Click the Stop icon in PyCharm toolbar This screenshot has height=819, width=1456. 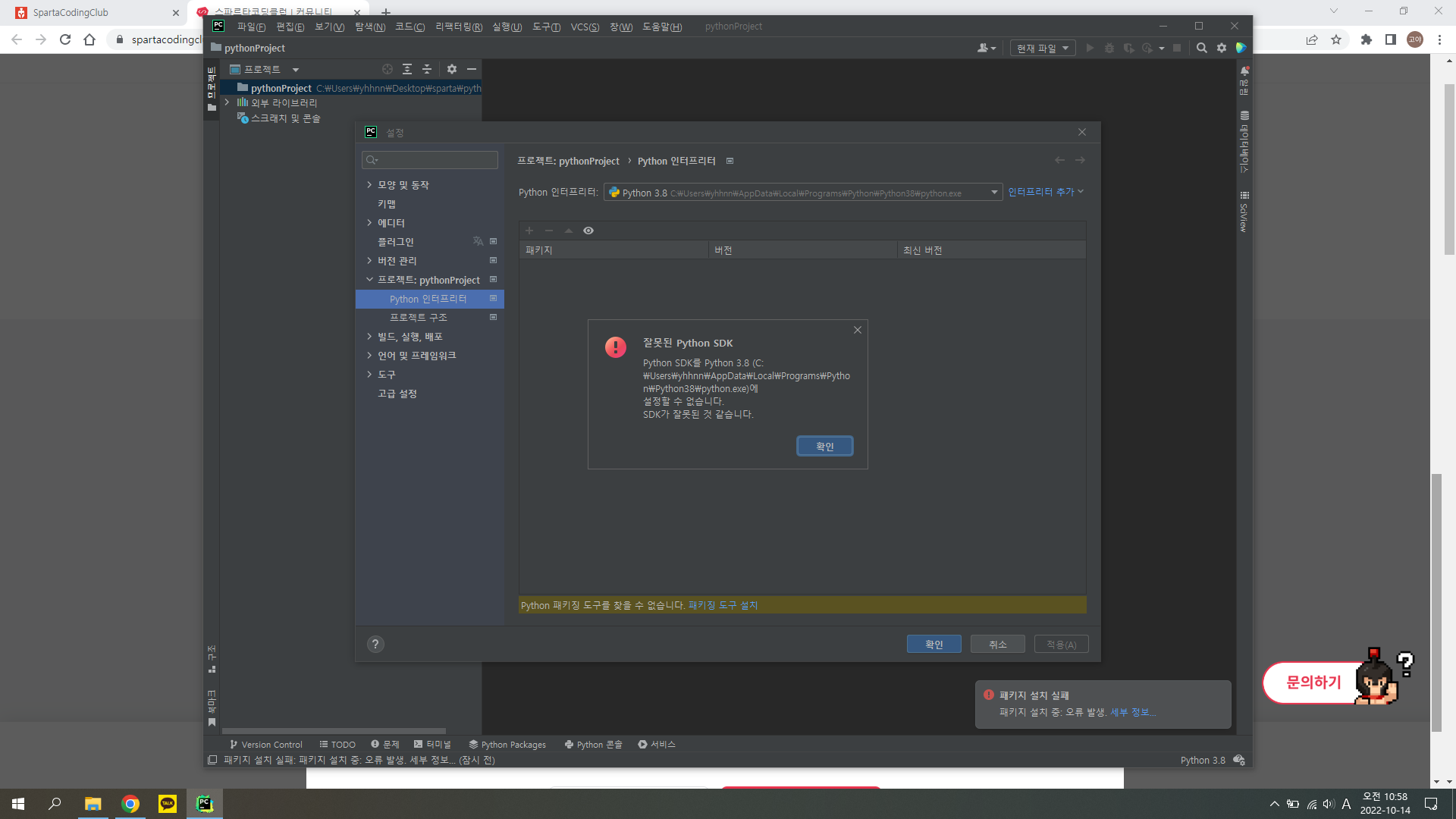coord(1177,48)
